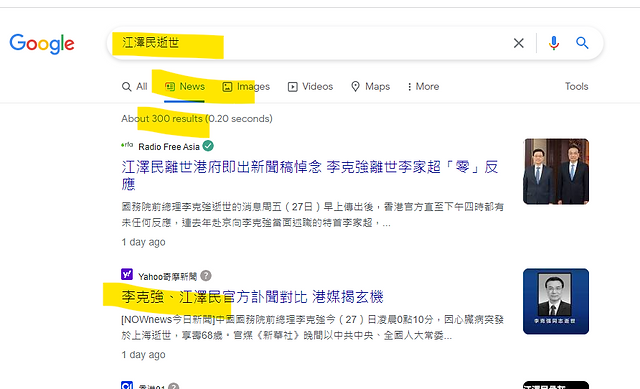Screen dimensions: 640x389
Task: Click the black-and-white portrait thumbnail
Action: click(556, 301)
